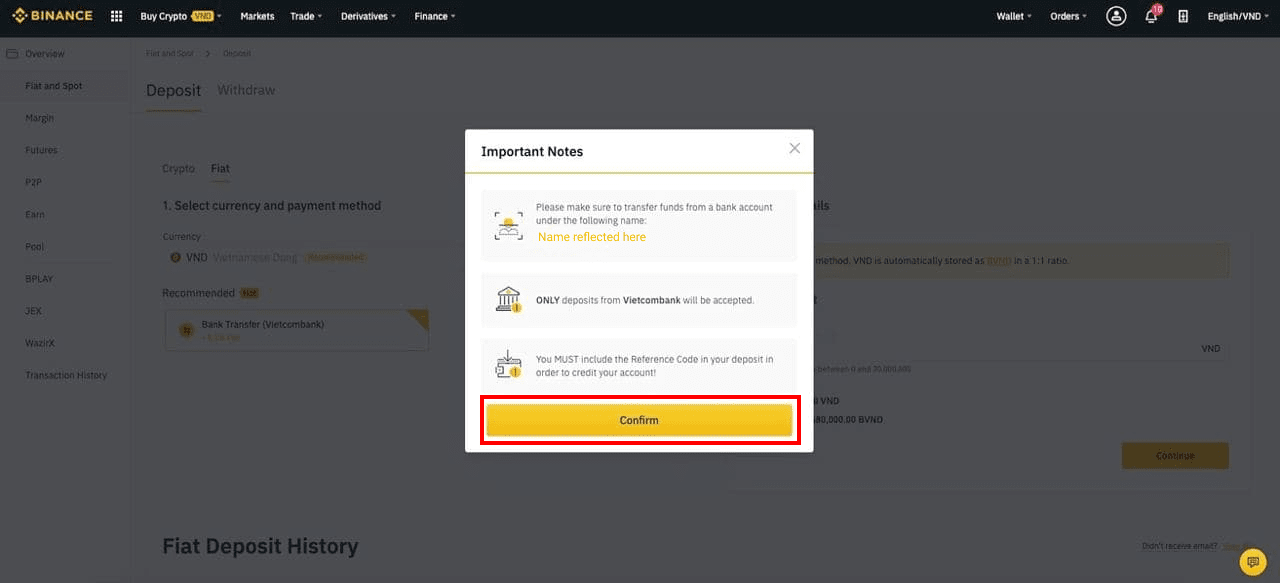Click the BVND link in notice
Screen dimensions: 1280x583
[999, 261]
